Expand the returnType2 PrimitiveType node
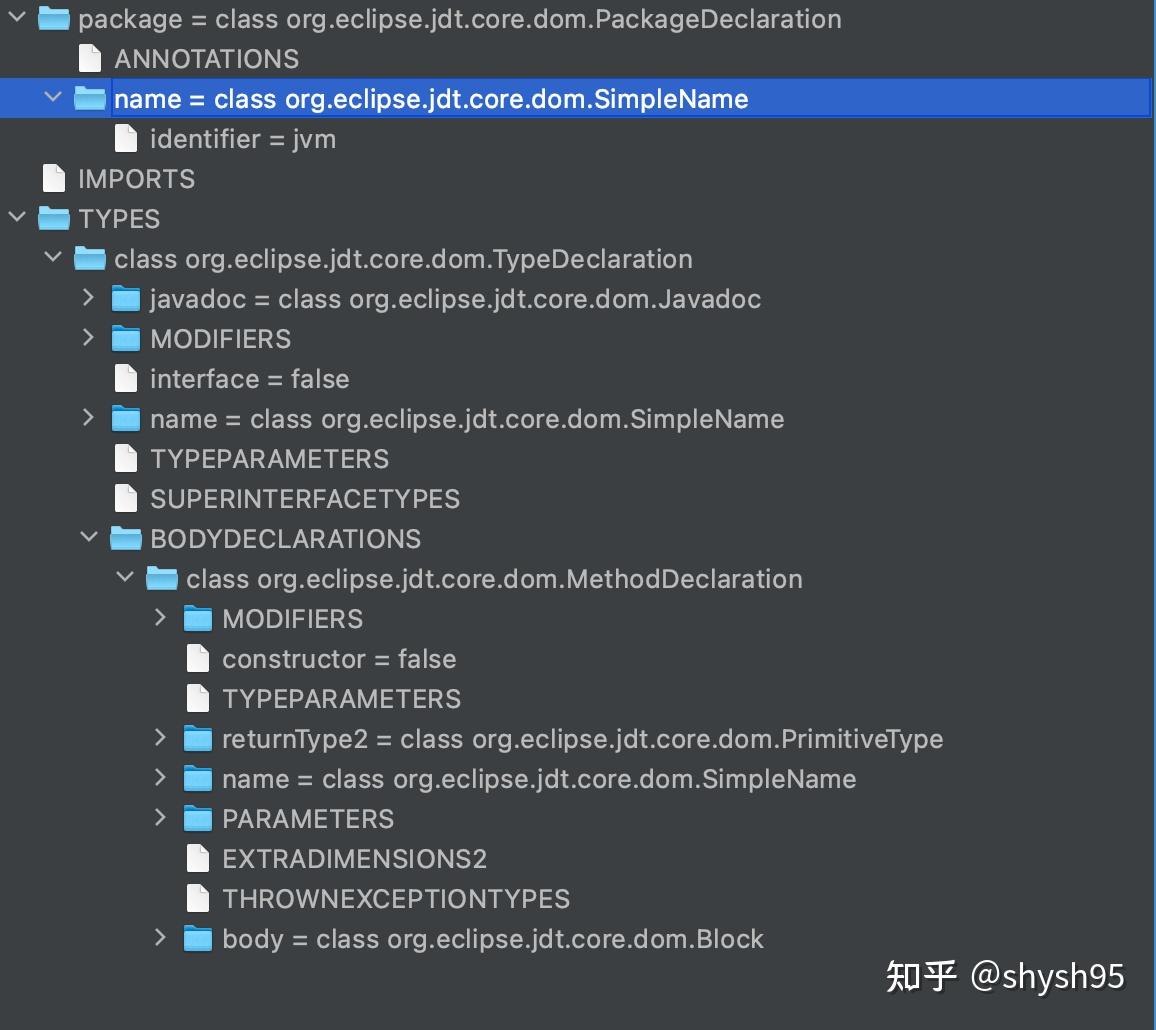The image size is (1156, 1030). point(161,738)
